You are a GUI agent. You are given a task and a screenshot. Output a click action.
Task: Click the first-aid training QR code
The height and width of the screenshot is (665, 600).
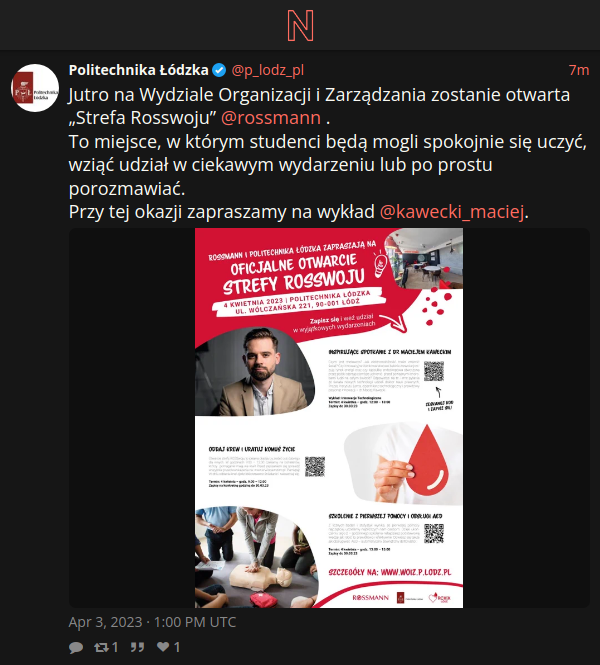(x=434, y=534)
